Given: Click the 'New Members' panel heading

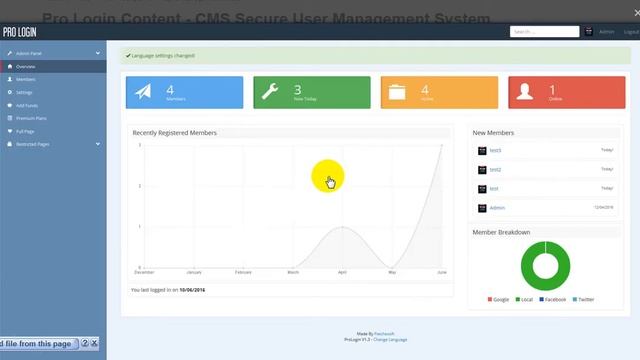Looking at the screenshot, I should 493,133.
